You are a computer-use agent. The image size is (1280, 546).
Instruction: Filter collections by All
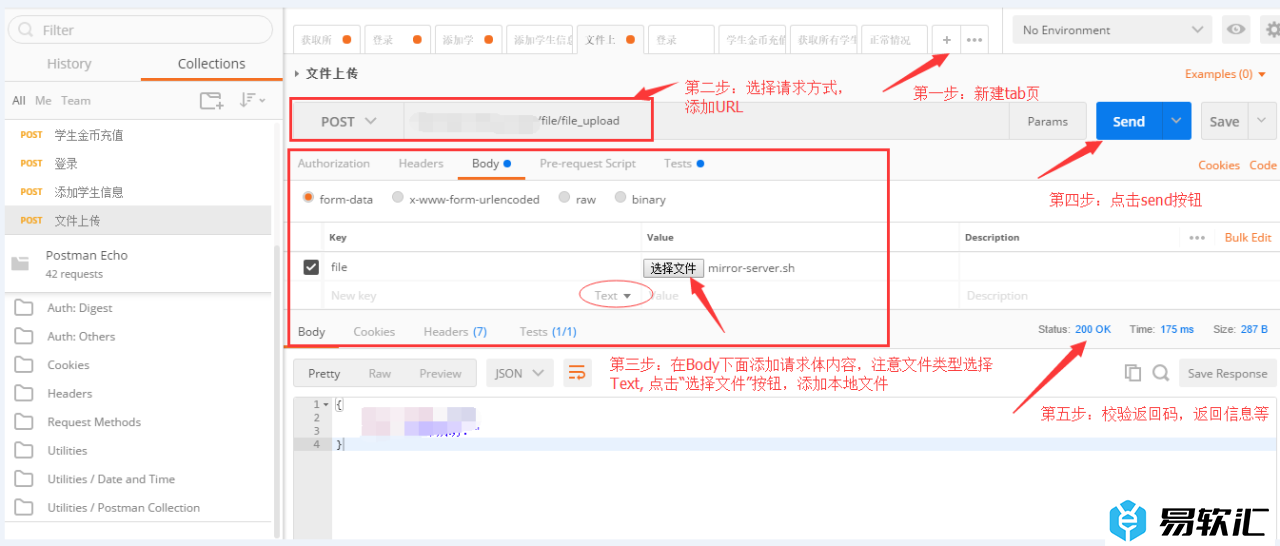tap(19, 100)
